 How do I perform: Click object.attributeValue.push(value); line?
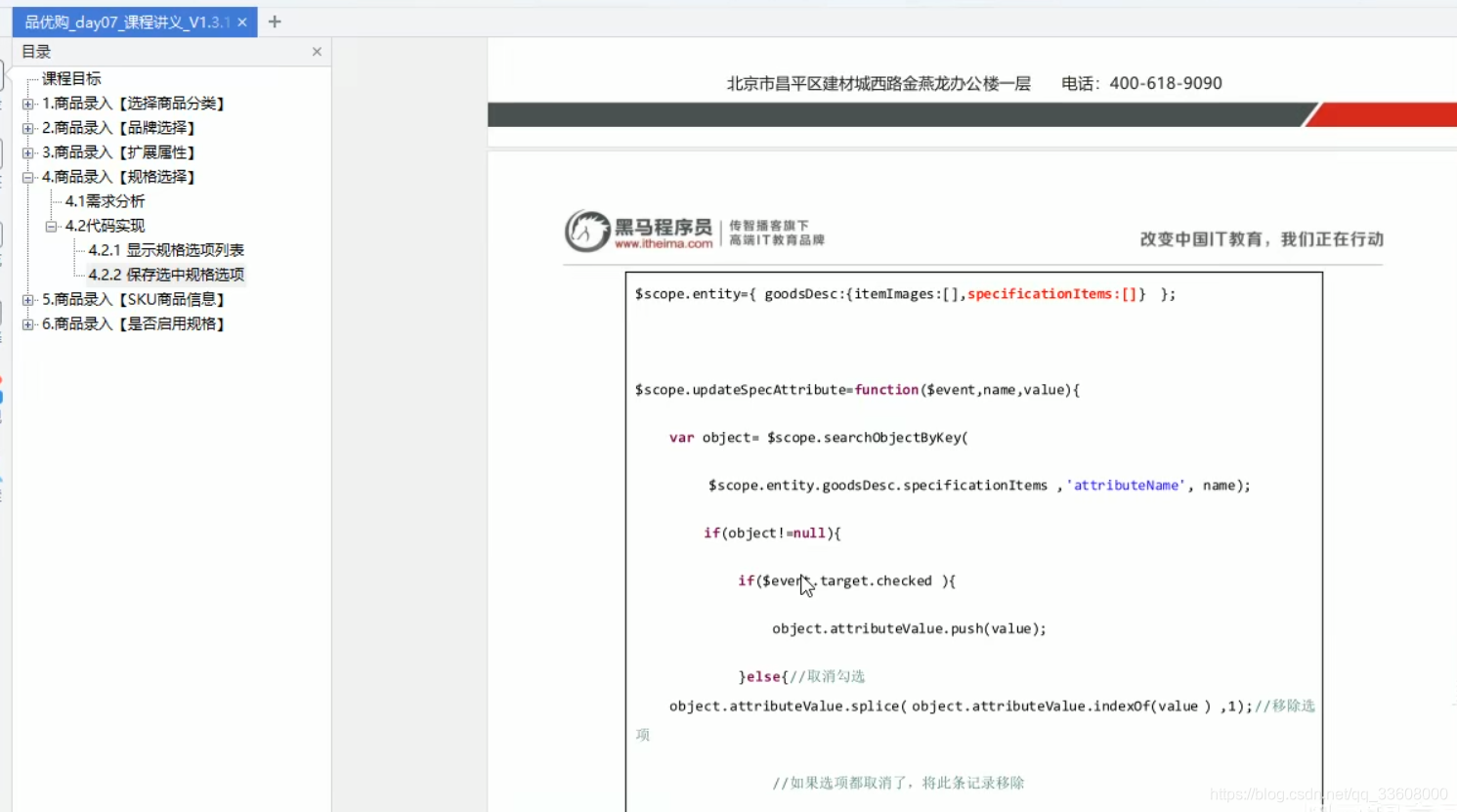[x=909, y=629]
